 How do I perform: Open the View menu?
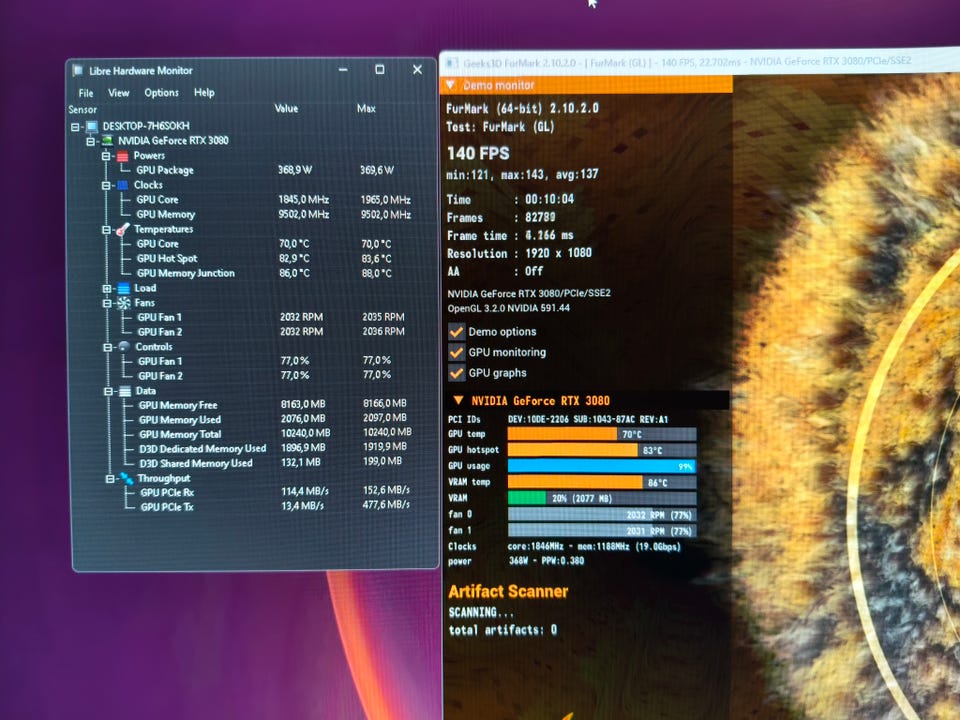(119, 93)
